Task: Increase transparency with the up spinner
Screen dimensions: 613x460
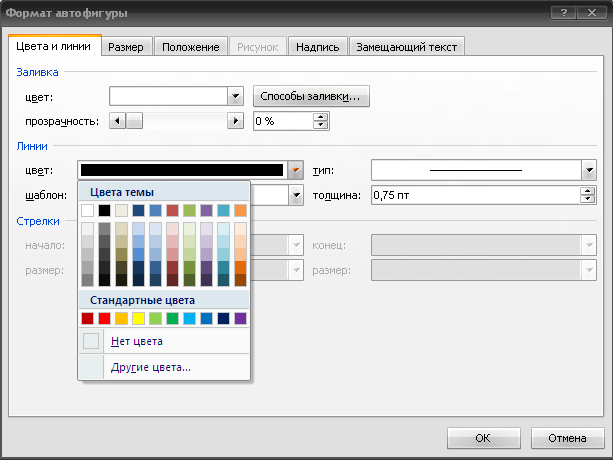Action: point(321,117)
